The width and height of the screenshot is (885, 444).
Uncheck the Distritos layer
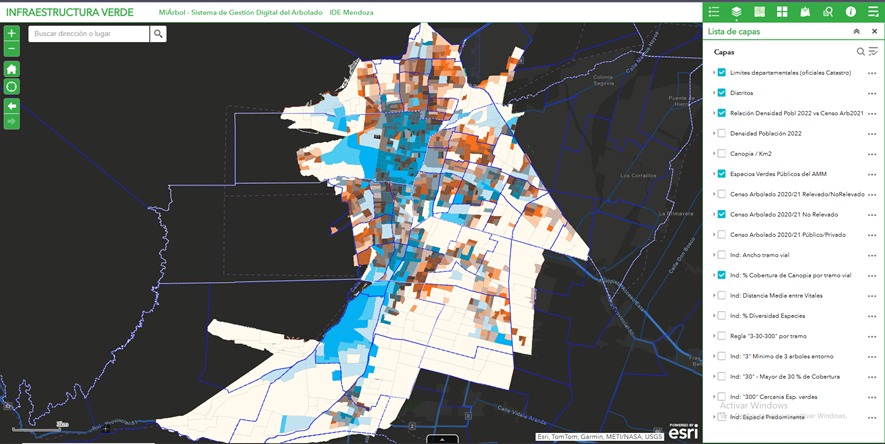coord(722,93)
